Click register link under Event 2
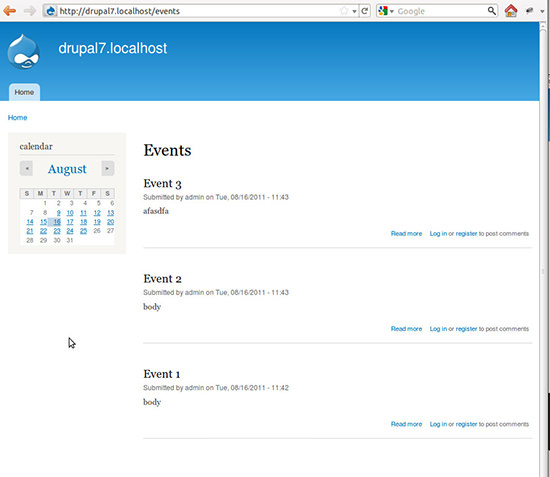550x477 pixels. pos(466,329)
